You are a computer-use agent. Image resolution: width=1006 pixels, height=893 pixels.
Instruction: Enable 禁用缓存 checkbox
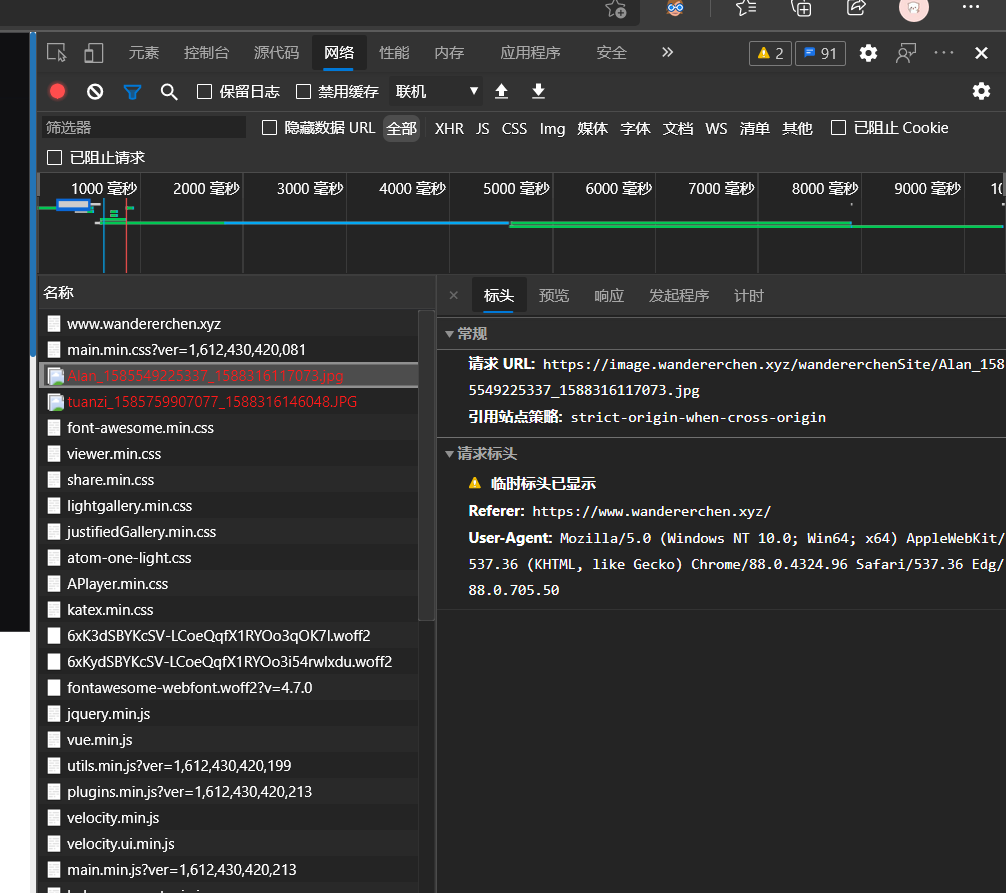click(x=303, y=92)
